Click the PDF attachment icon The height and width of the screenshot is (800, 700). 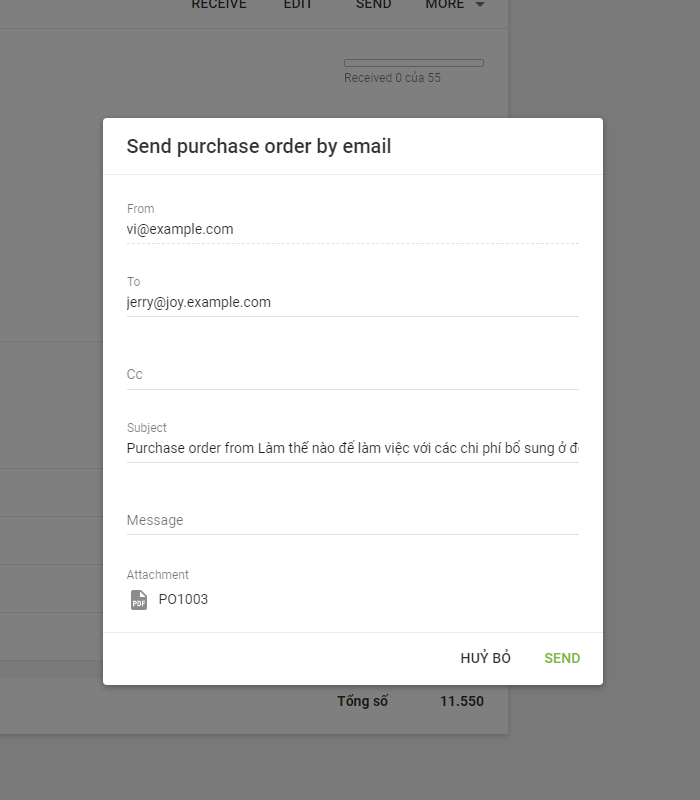point(139,600)
